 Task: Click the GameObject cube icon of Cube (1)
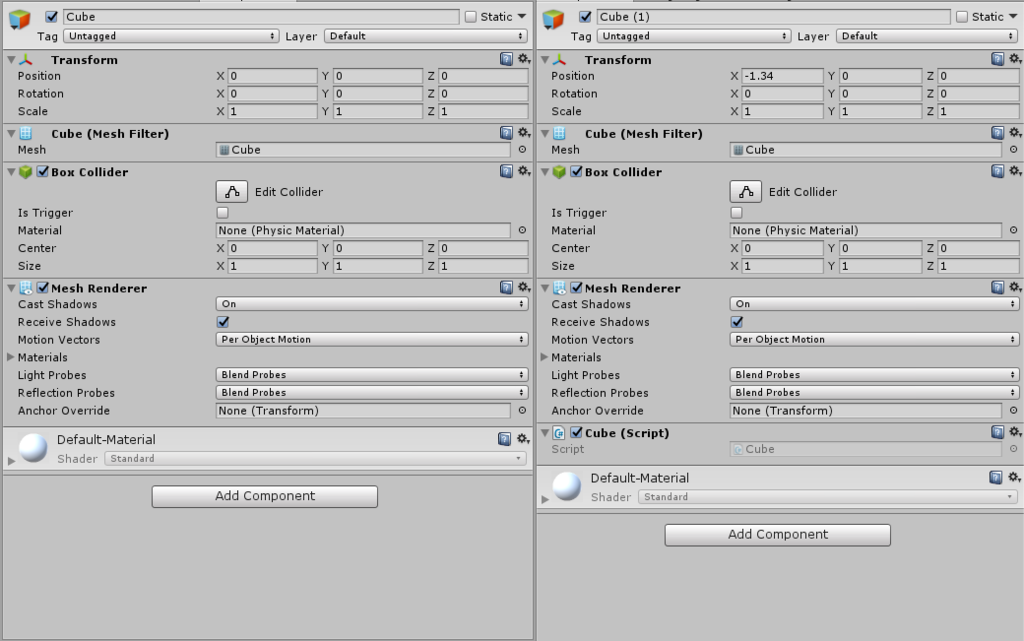click(553, 19)
